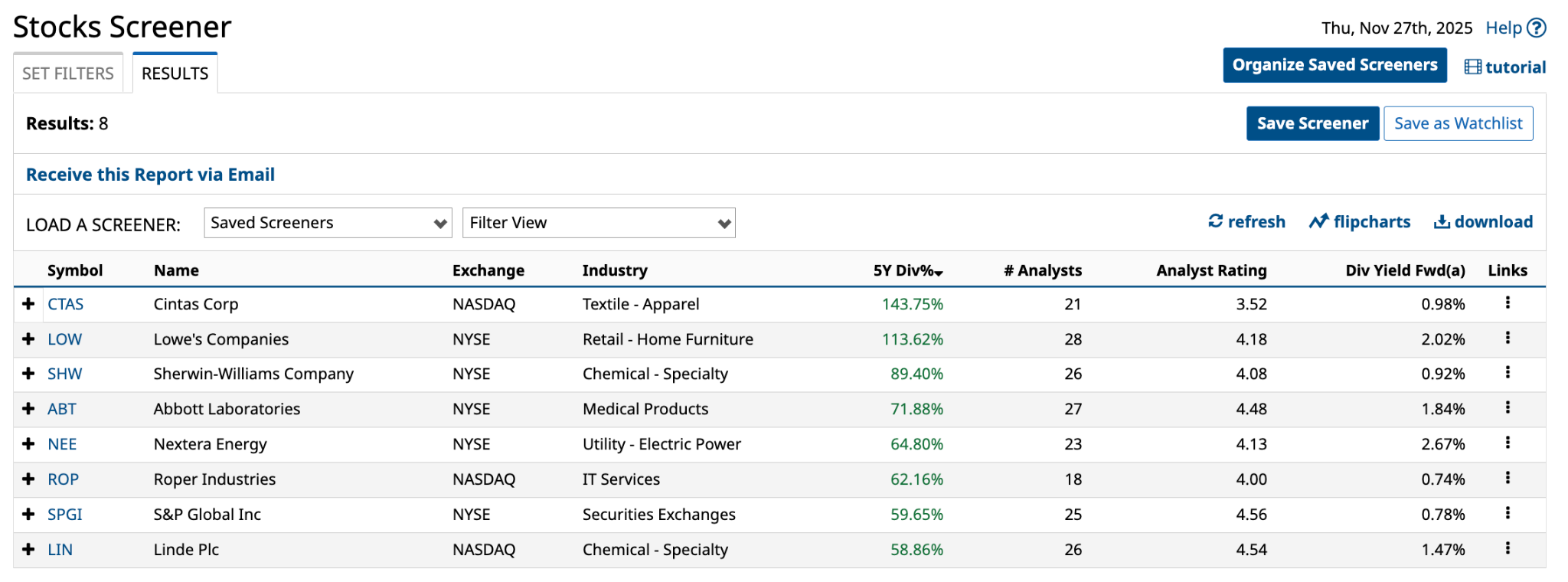The height and width of the screenshot is (582, 1568).
Task: Click the refresh results icon
Action: [1215, 221]
